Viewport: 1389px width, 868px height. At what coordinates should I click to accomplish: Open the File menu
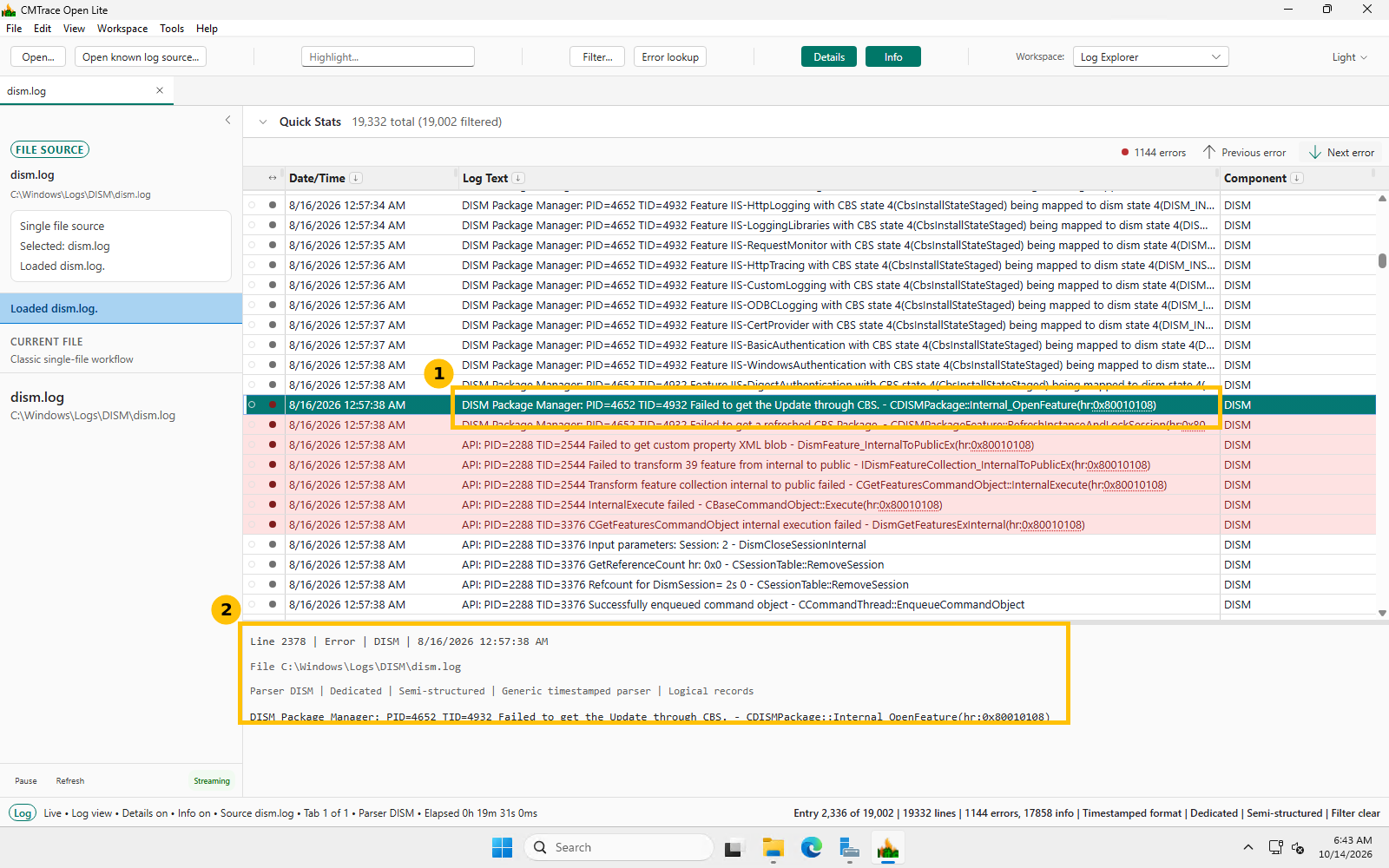pyautogui.click(x=14, y=29)
